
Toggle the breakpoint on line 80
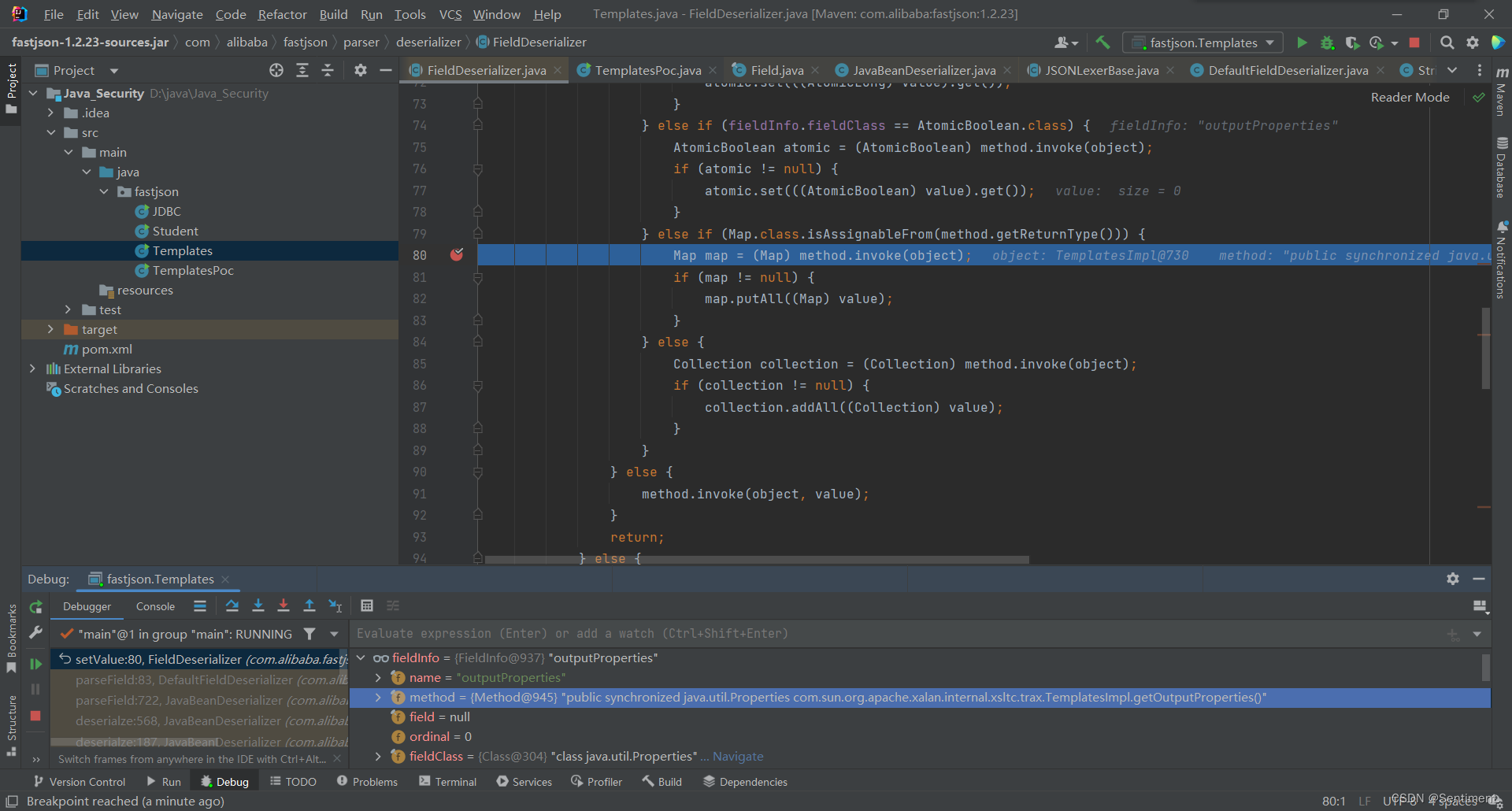point(457,255)
